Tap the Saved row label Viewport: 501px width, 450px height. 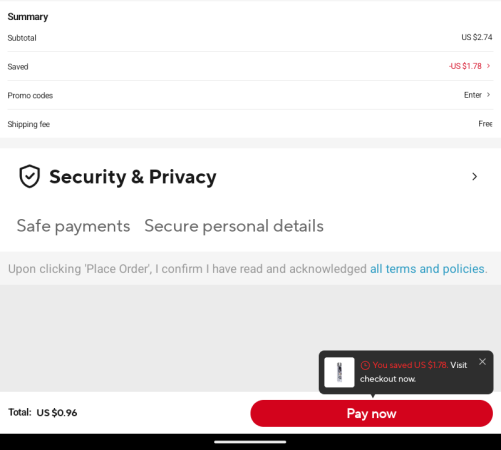click(x=18, y=67)
